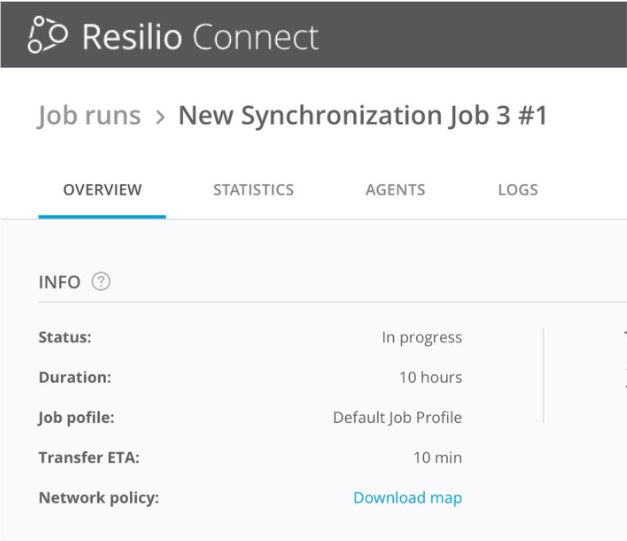Select the Default Job Profile value
Screen dimensions: 627x541
[x=397, y=418]
